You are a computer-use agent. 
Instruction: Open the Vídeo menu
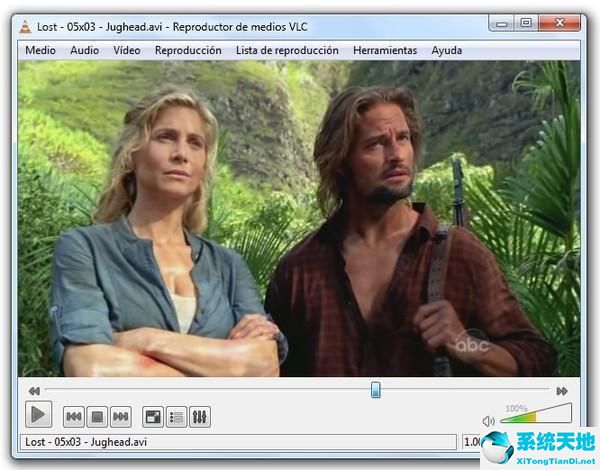tap(127, 51)
